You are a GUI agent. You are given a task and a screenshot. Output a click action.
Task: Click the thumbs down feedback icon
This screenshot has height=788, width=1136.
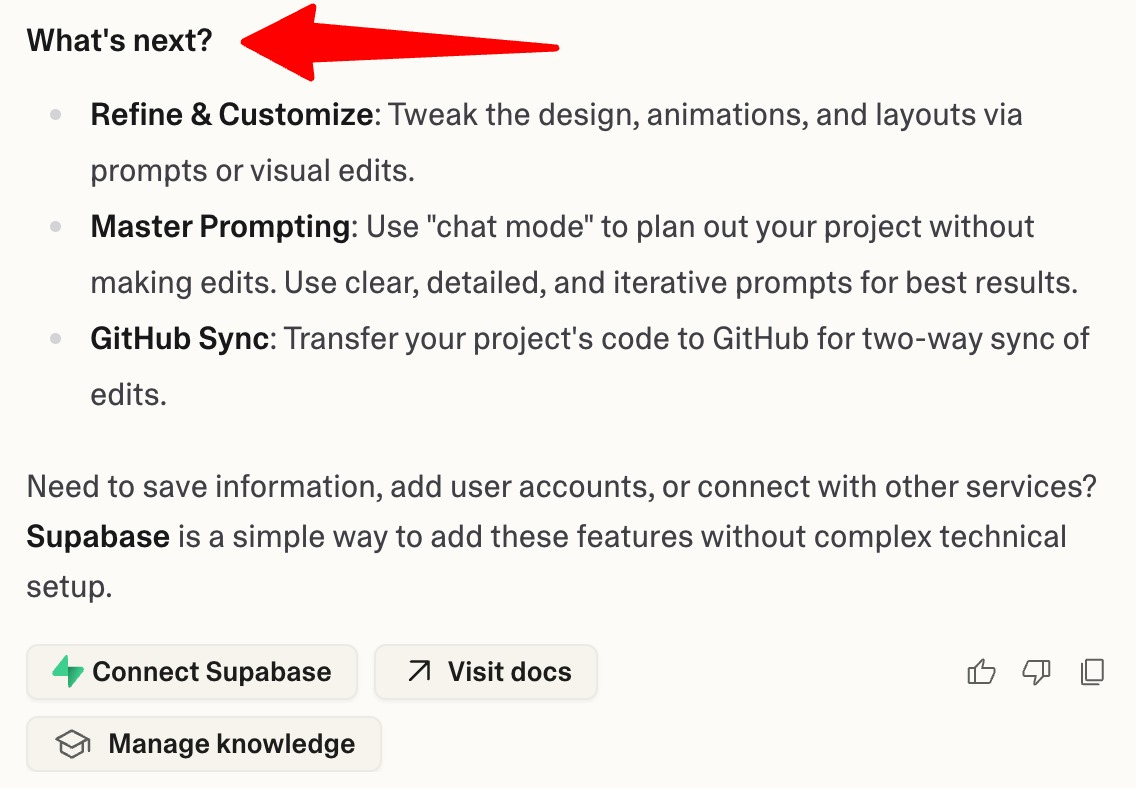point(1036,671)
